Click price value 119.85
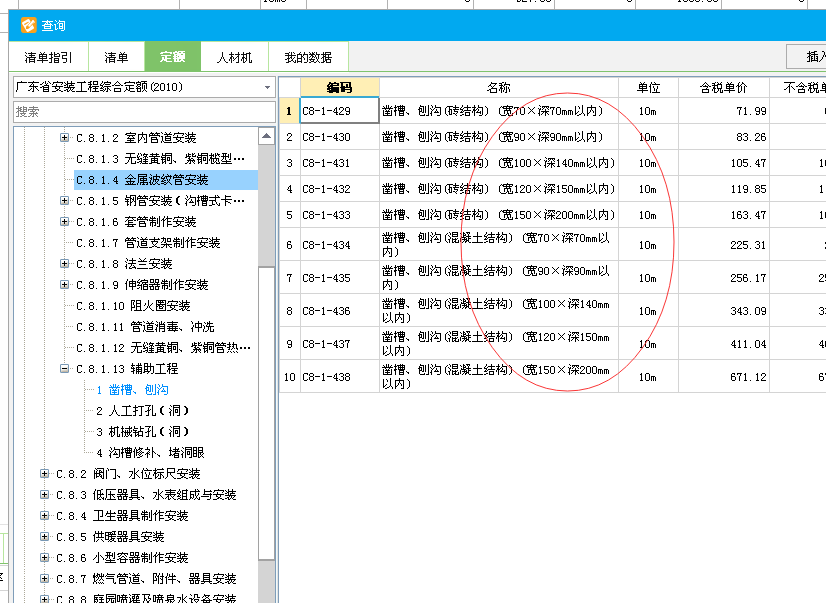826x603 pixels. (x=748, y=189)
